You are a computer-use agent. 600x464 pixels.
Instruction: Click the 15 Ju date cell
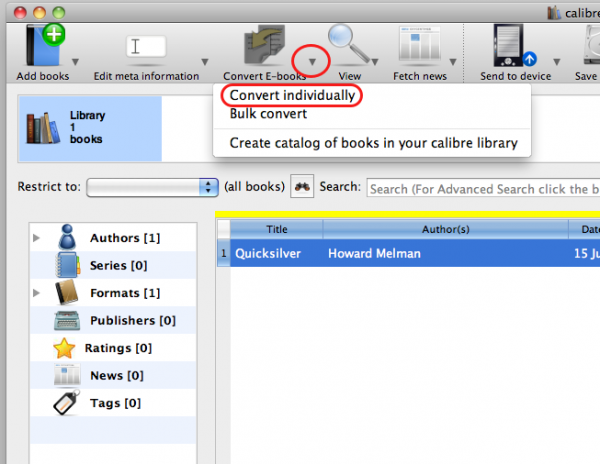pyautogui.click(x=584, y=253)
